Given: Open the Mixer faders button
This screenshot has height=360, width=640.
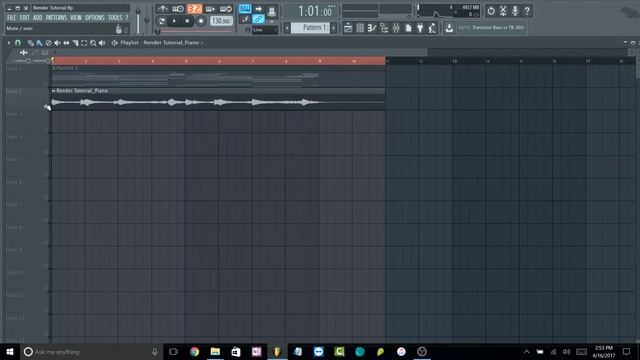Looking at the screenshot, I should (x=396, y=28).
